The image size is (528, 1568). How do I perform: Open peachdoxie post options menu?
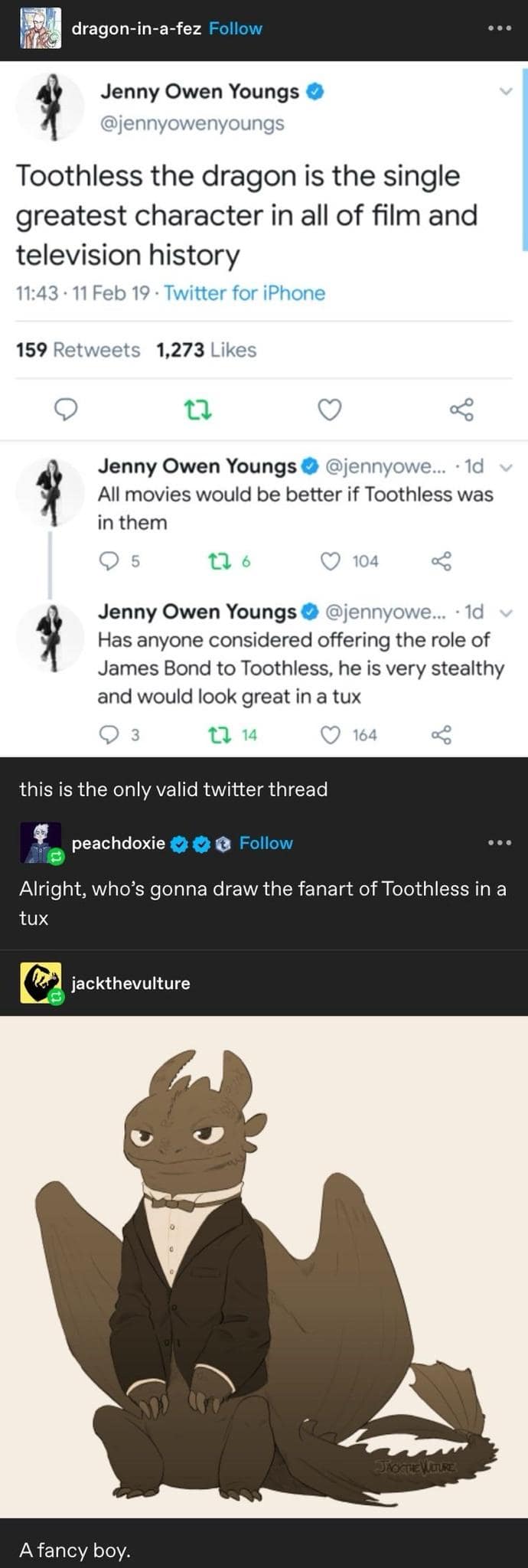click(x=498, y=843)
